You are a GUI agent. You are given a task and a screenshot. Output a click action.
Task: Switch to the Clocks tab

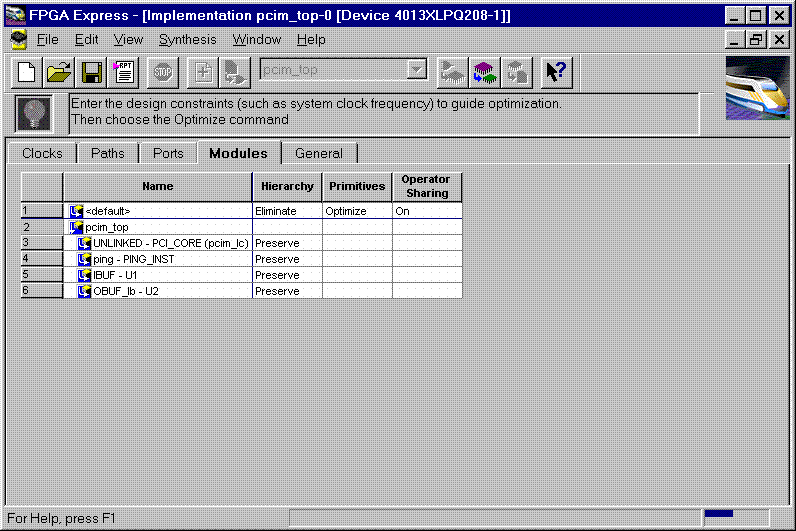click(42, 153)
